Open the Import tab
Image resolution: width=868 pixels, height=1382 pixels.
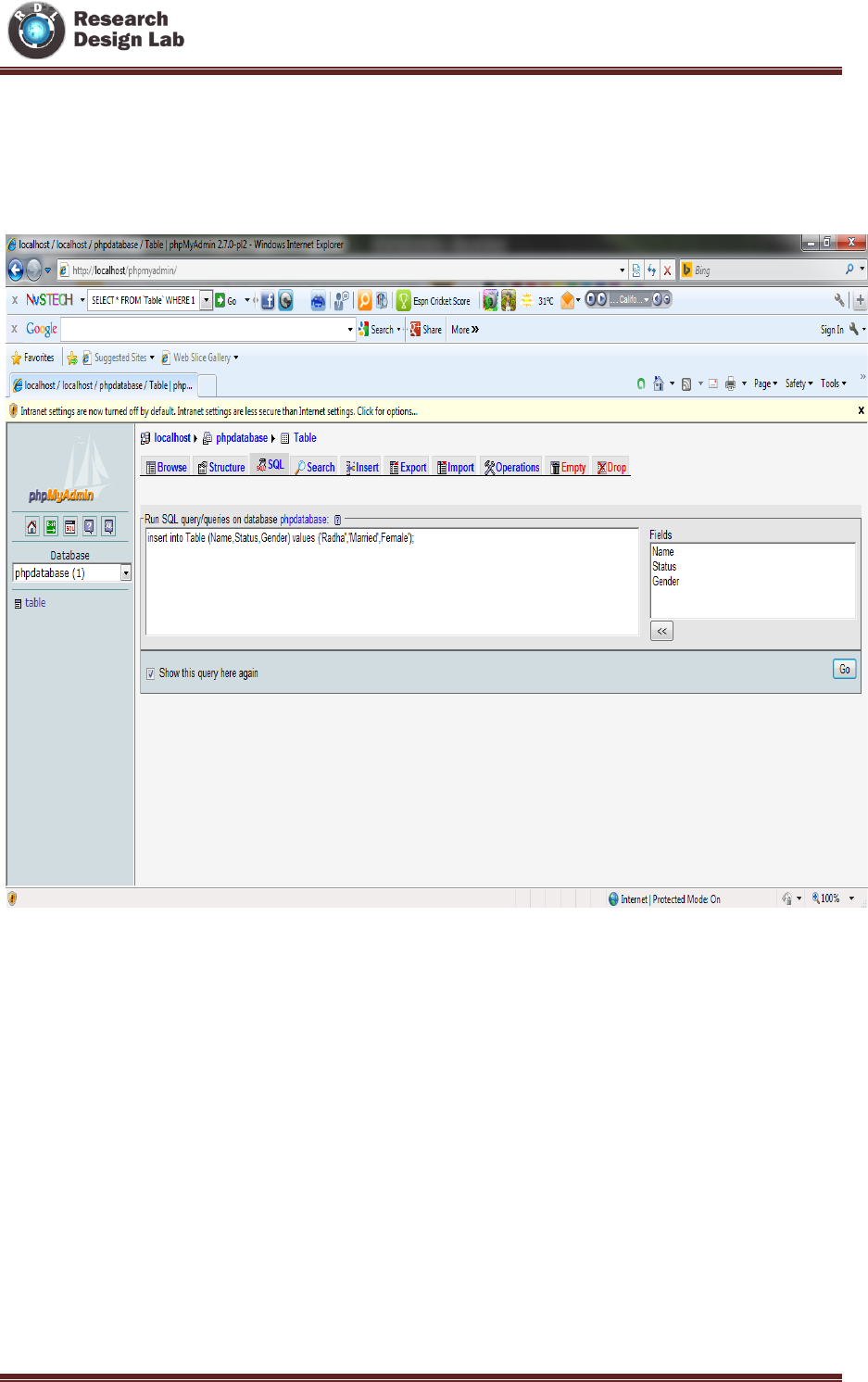coord(456,467)
